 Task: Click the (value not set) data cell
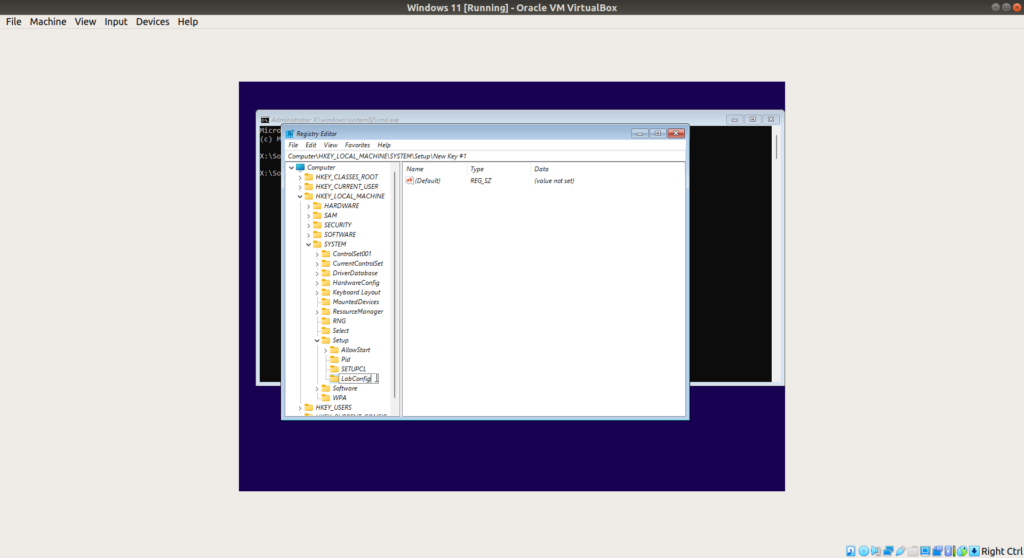coord(554,181)
